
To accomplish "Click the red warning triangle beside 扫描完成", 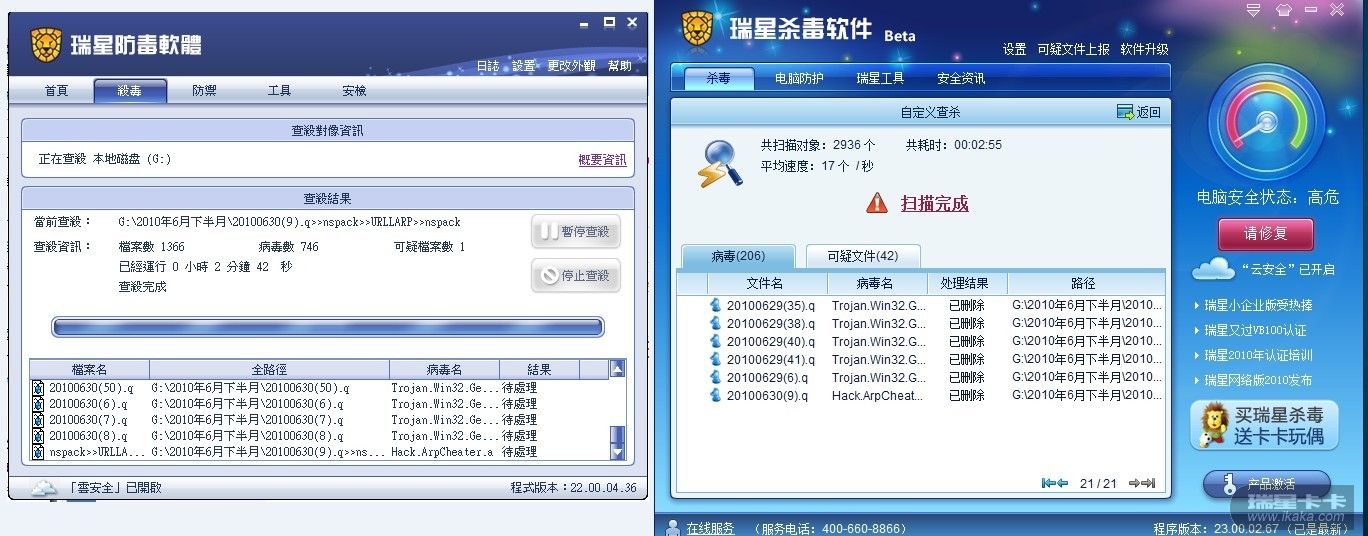I will tap(877, 203).
